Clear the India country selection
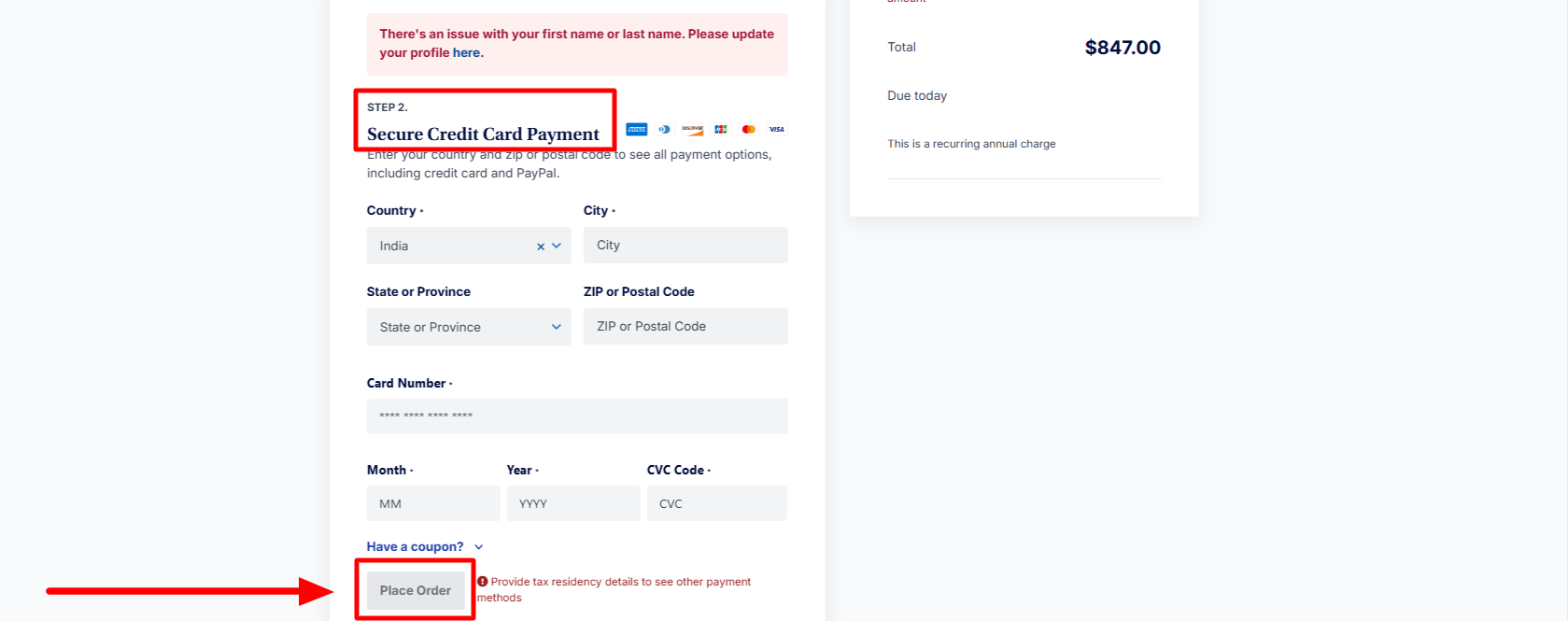This screenshot has width=1568, height=621. (541, 247)
